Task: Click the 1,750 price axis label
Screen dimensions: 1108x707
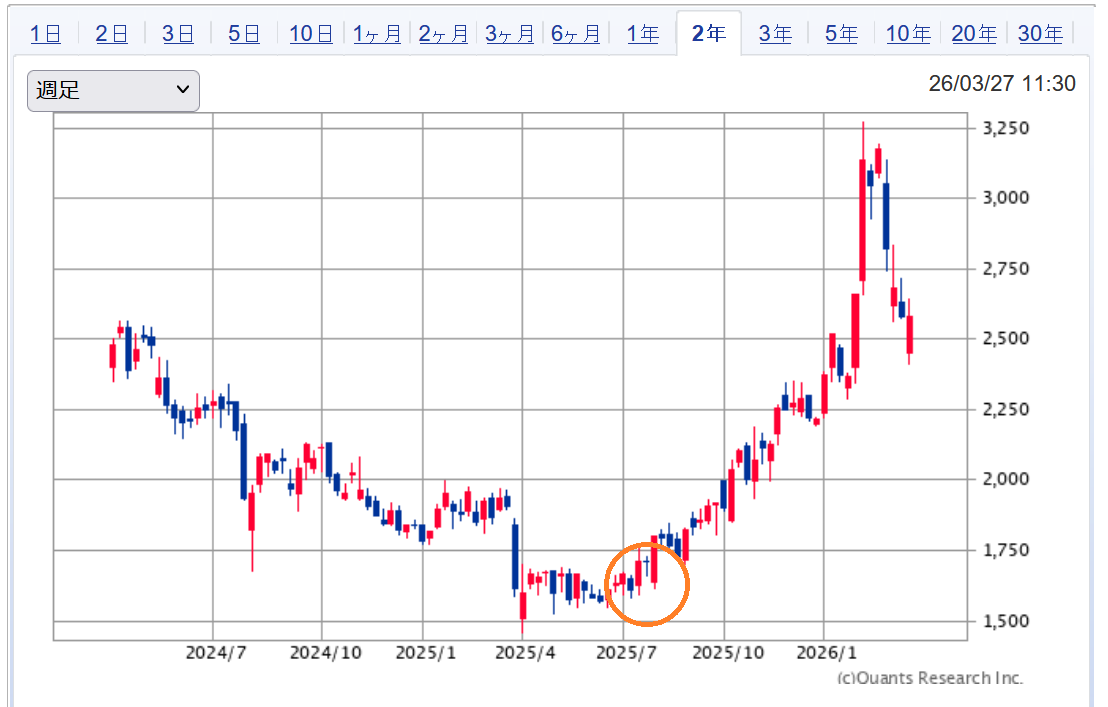Action: (x=1006, y=549)
